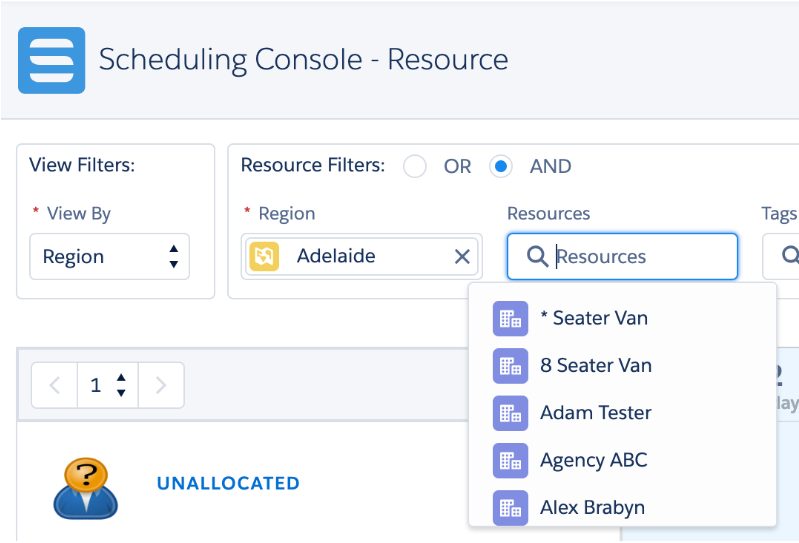The height and width of the screenshot is (543, 799).
Task: Go to the next page
Action: (161, 385)
